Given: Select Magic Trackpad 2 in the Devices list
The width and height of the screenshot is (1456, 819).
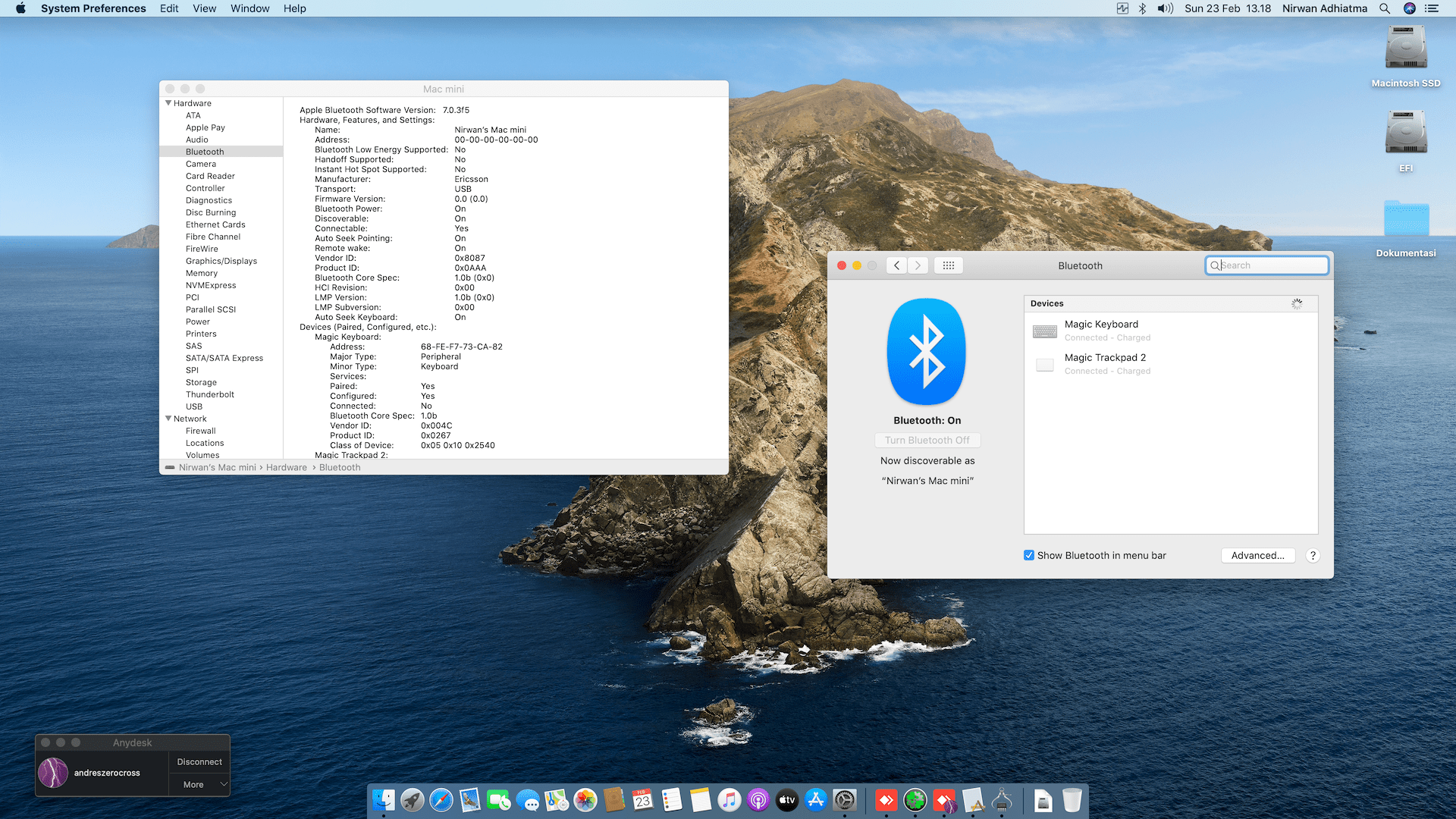Looking at the screenshot, I should (x=1171, y=364).
